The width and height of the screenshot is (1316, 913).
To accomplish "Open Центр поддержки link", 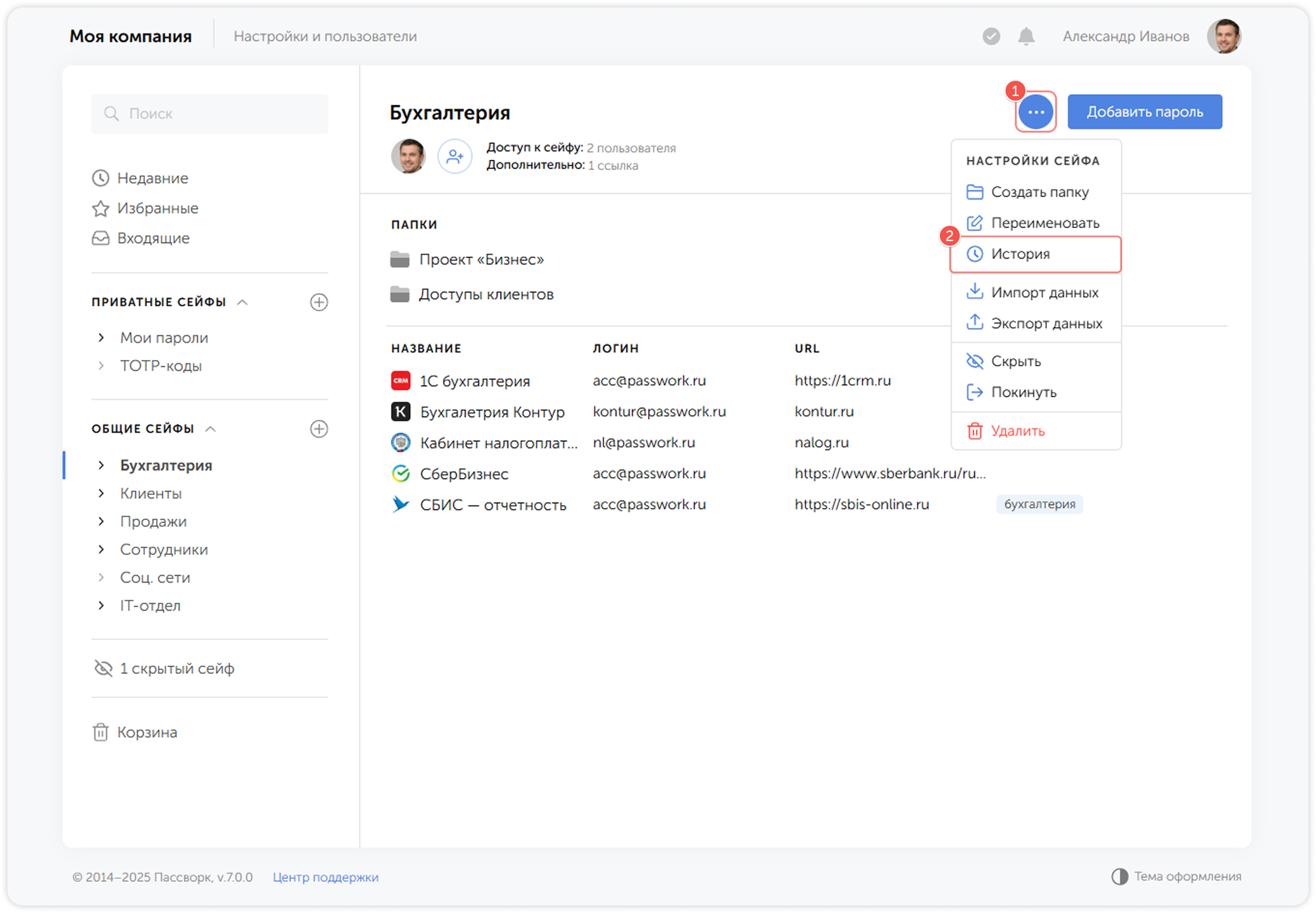I will tap(325, 877).
